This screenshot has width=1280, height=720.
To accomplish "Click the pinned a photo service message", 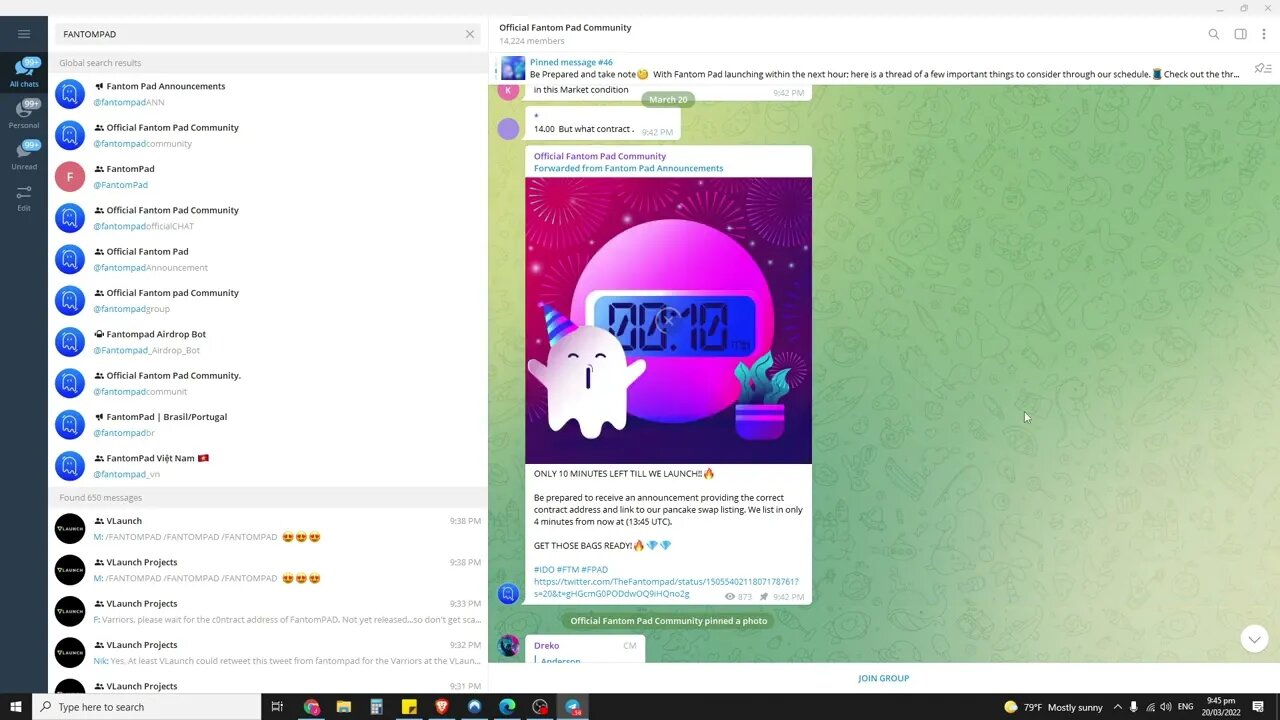I will point(669,621).
